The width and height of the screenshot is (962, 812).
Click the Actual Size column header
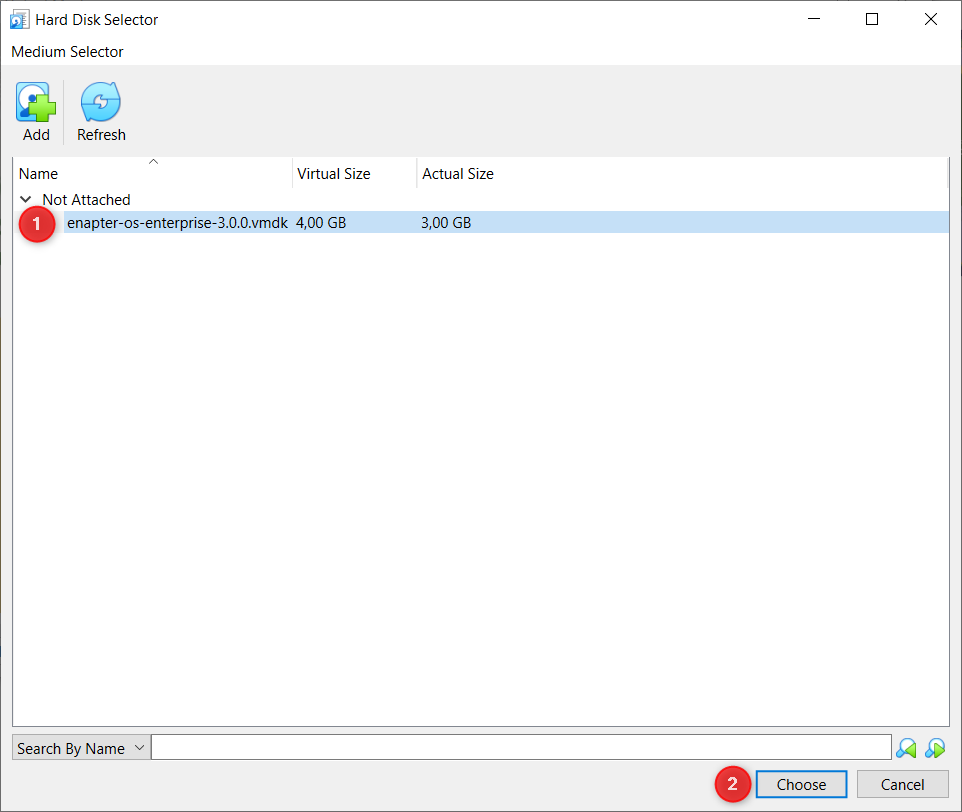click(x=457, y=173)
